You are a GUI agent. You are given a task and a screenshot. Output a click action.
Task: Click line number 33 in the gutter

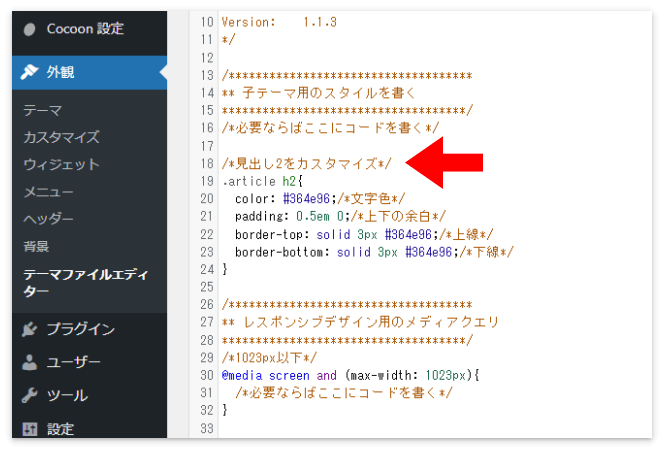pyautogui.click(x=207, y=428)
